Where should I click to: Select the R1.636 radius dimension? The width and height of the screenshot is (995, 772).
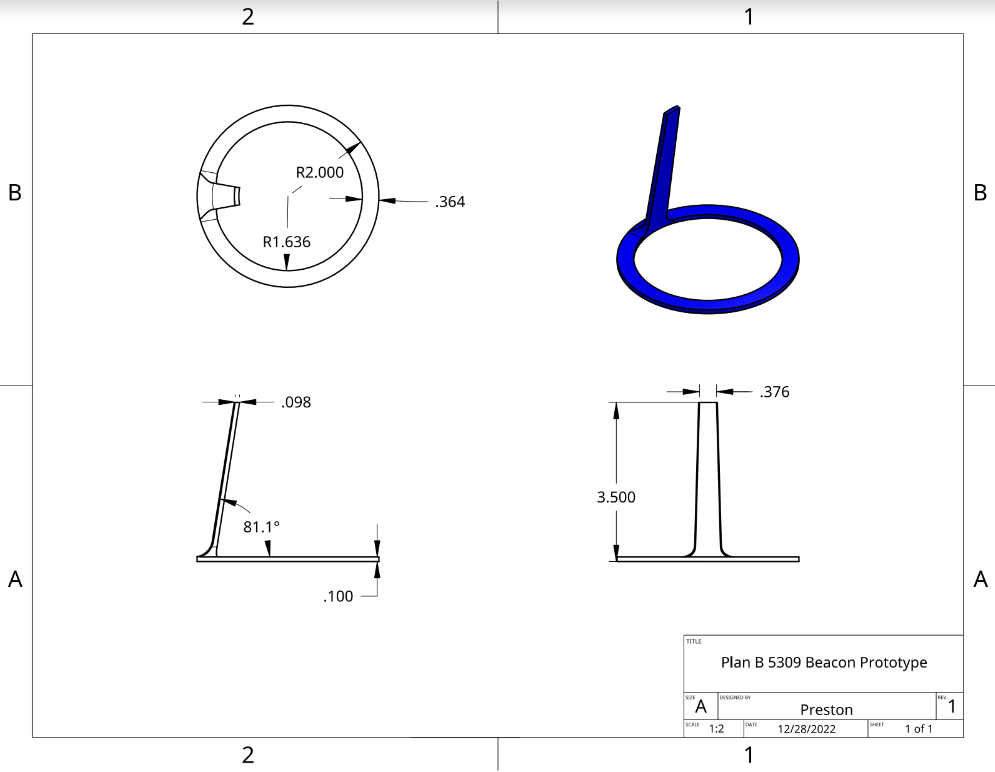(x=287, y=242)
